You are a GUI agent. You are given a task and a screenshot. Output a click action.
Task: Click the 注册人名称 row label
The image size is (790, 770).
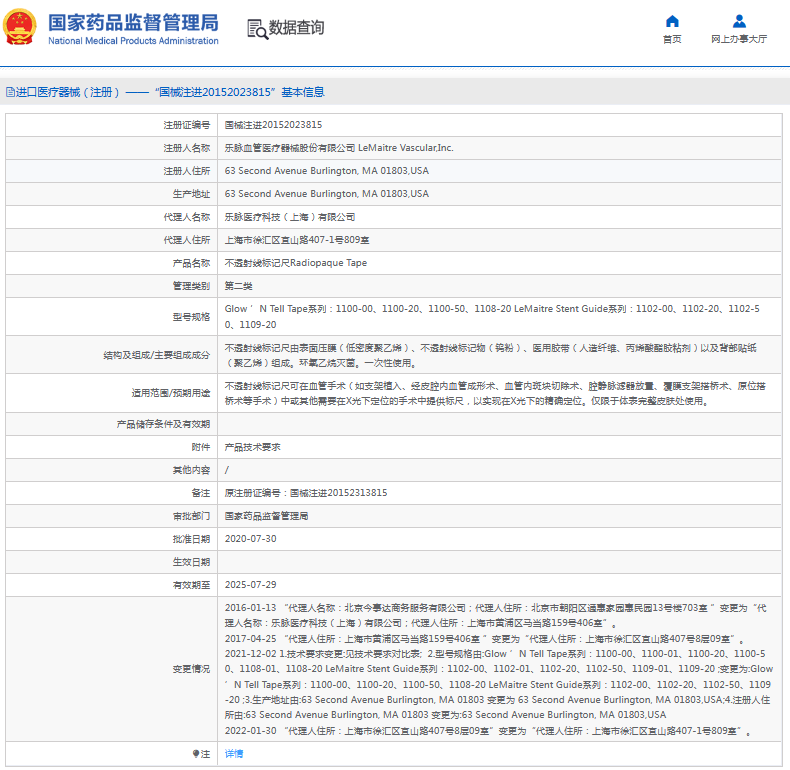(x=186, y=148)
